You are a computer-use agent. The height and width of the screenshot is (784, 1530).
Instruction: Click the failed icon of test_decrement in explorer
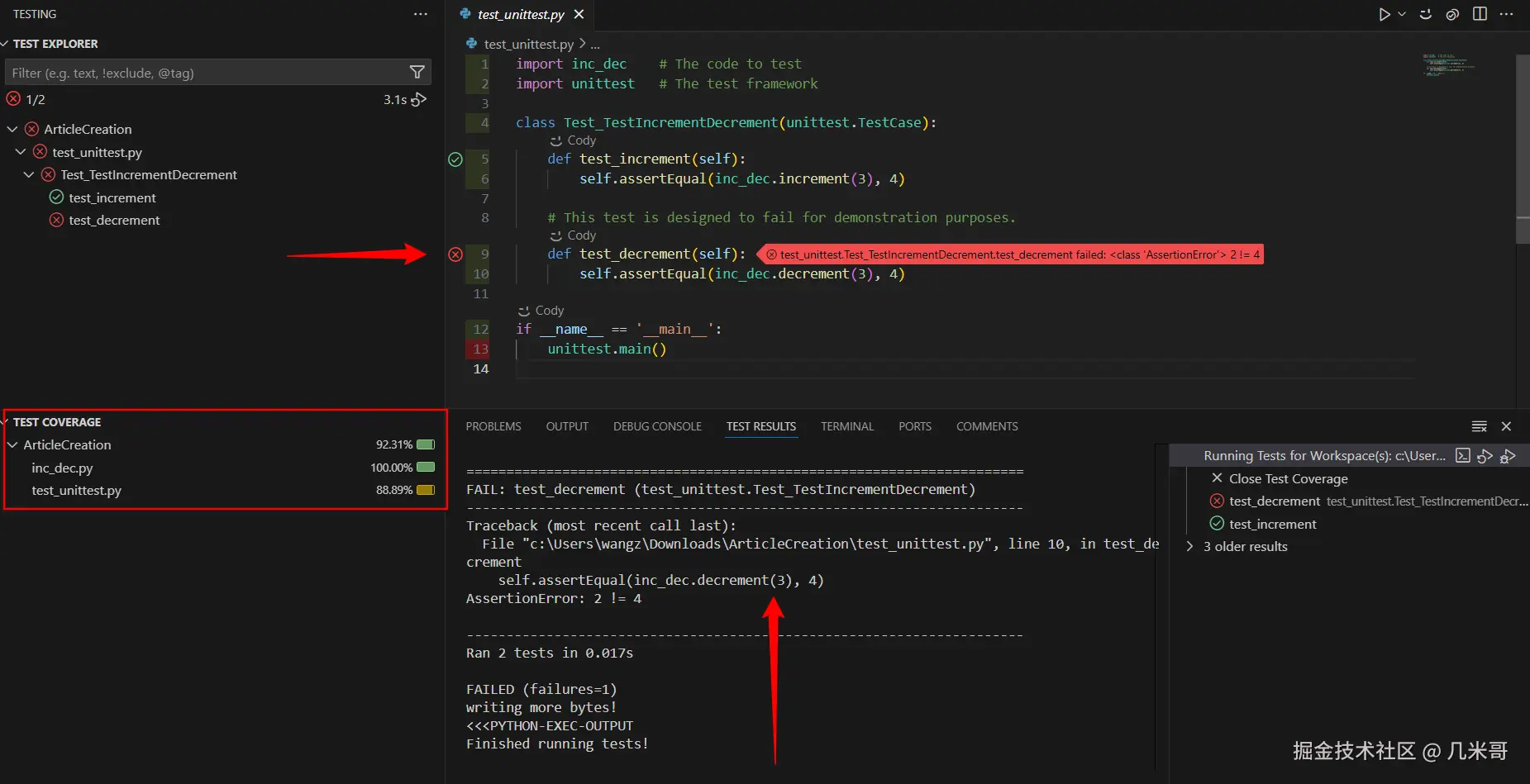click(56, 220)
